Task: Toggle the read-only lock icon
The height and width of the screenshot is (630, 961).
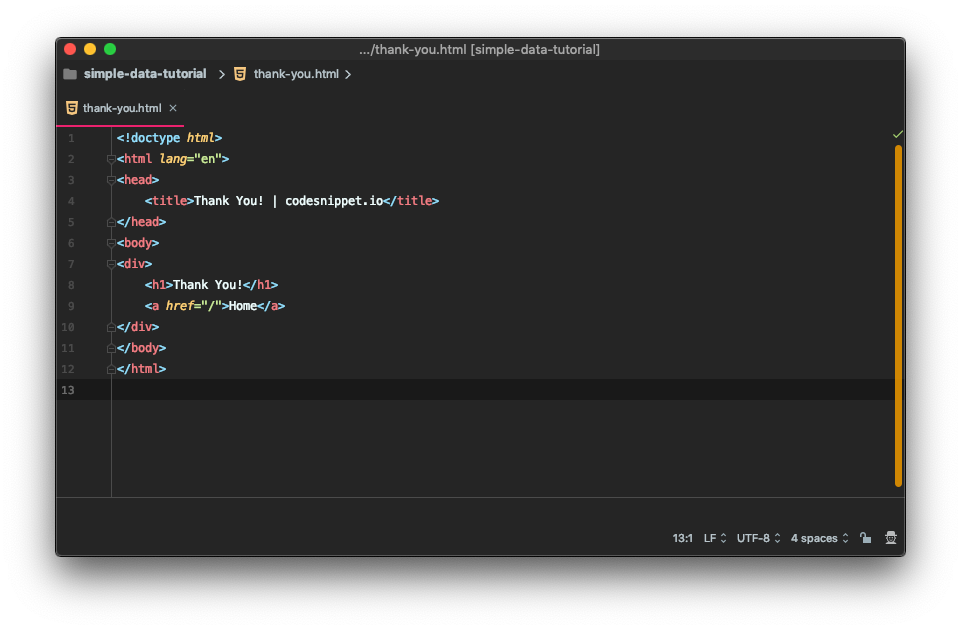Action: coord(865,537)
